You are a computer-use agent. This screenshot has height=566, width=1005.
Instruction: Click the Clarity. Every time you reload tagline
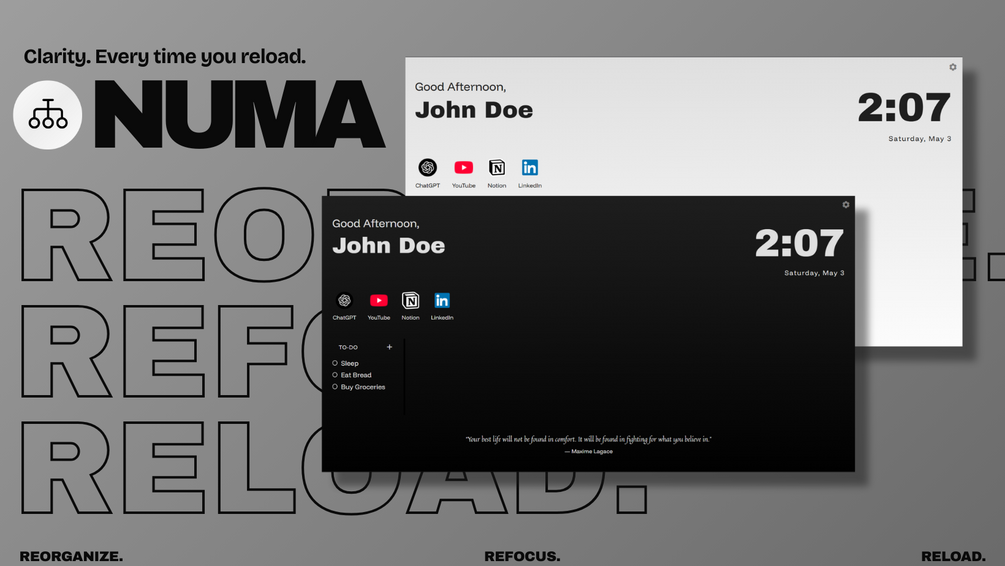tap(165, 56)
